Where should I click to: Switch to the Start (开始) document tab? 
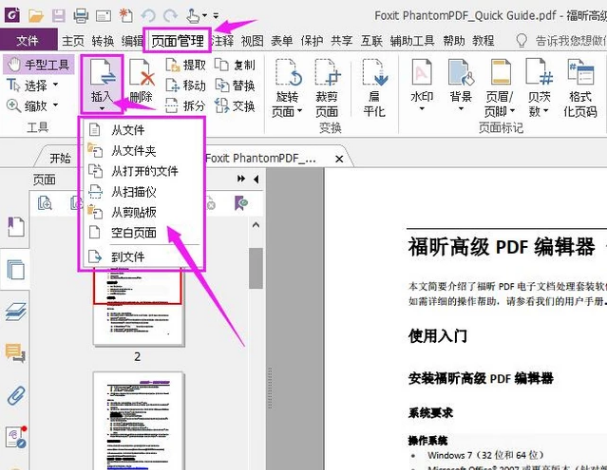coord(60,158)
